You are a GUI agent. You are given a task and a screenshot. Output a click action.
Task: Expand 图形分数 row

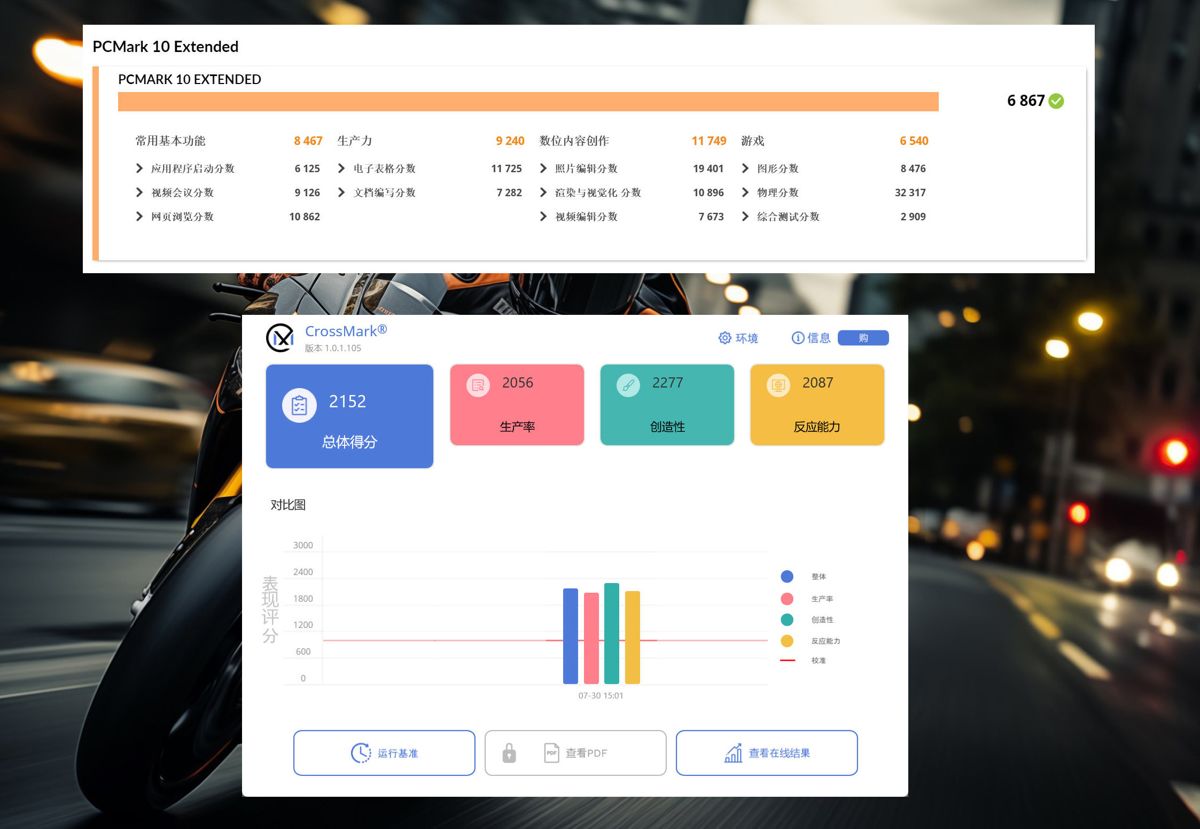(x=746, y=169)
